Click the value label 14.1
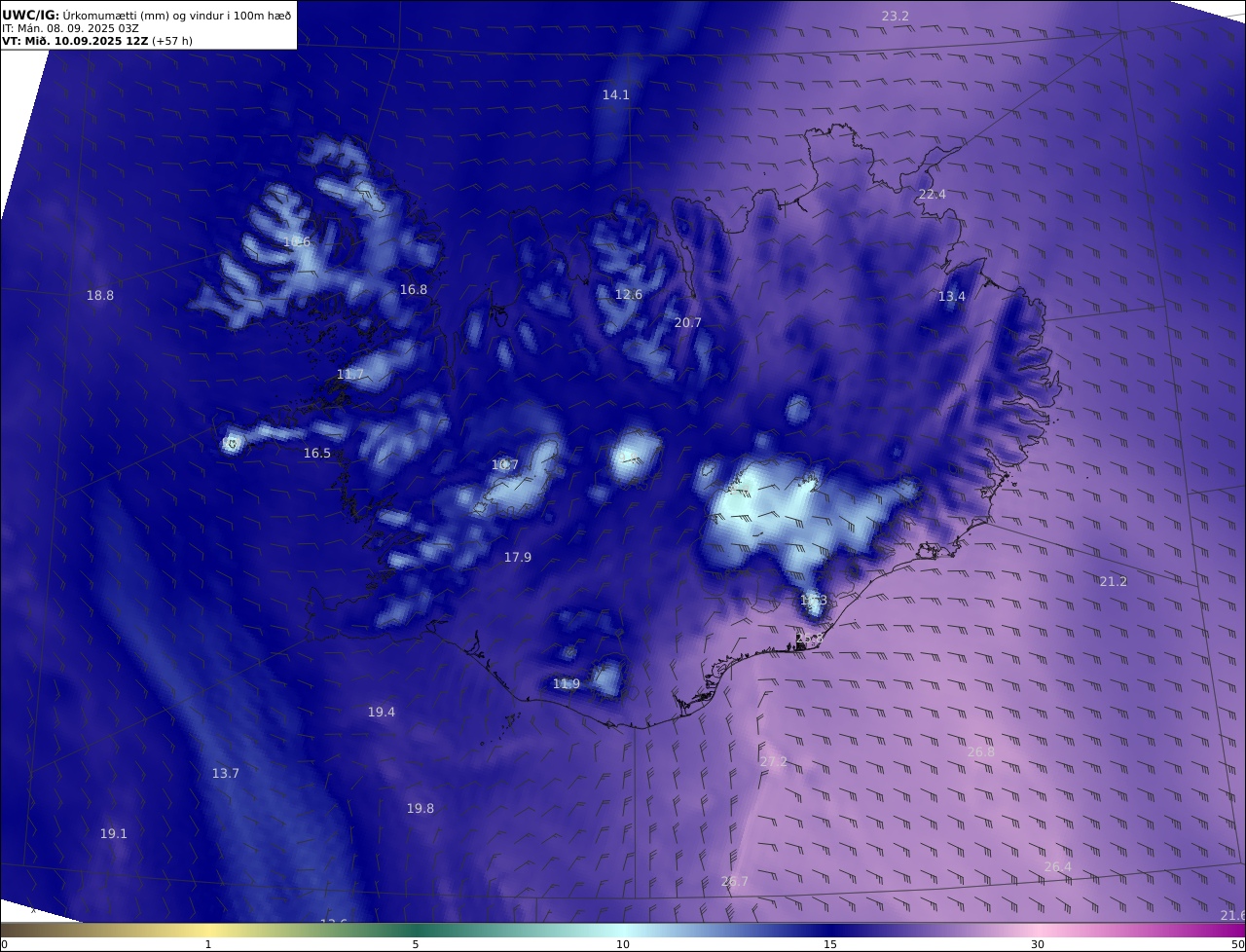 pyautogui.click(x=615, y=94)
